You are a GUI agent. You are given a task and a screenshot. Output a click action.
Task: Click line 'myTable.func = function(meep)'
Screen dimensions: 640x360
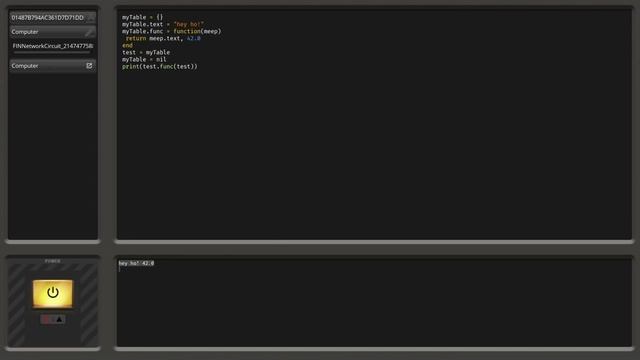[x=171, y=31]
